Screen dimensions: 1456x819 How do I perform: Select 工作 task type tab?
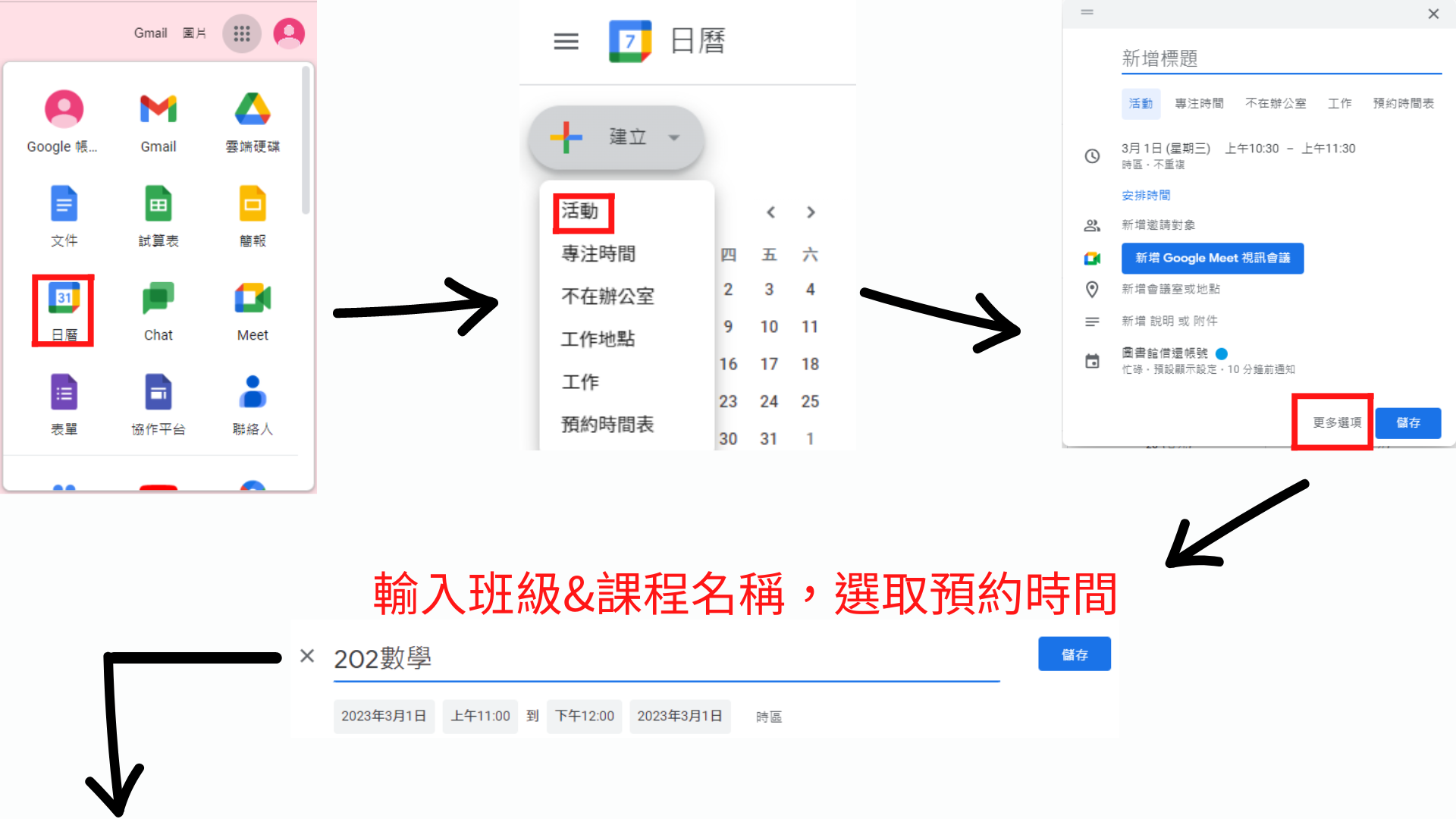click(1340, 104)
